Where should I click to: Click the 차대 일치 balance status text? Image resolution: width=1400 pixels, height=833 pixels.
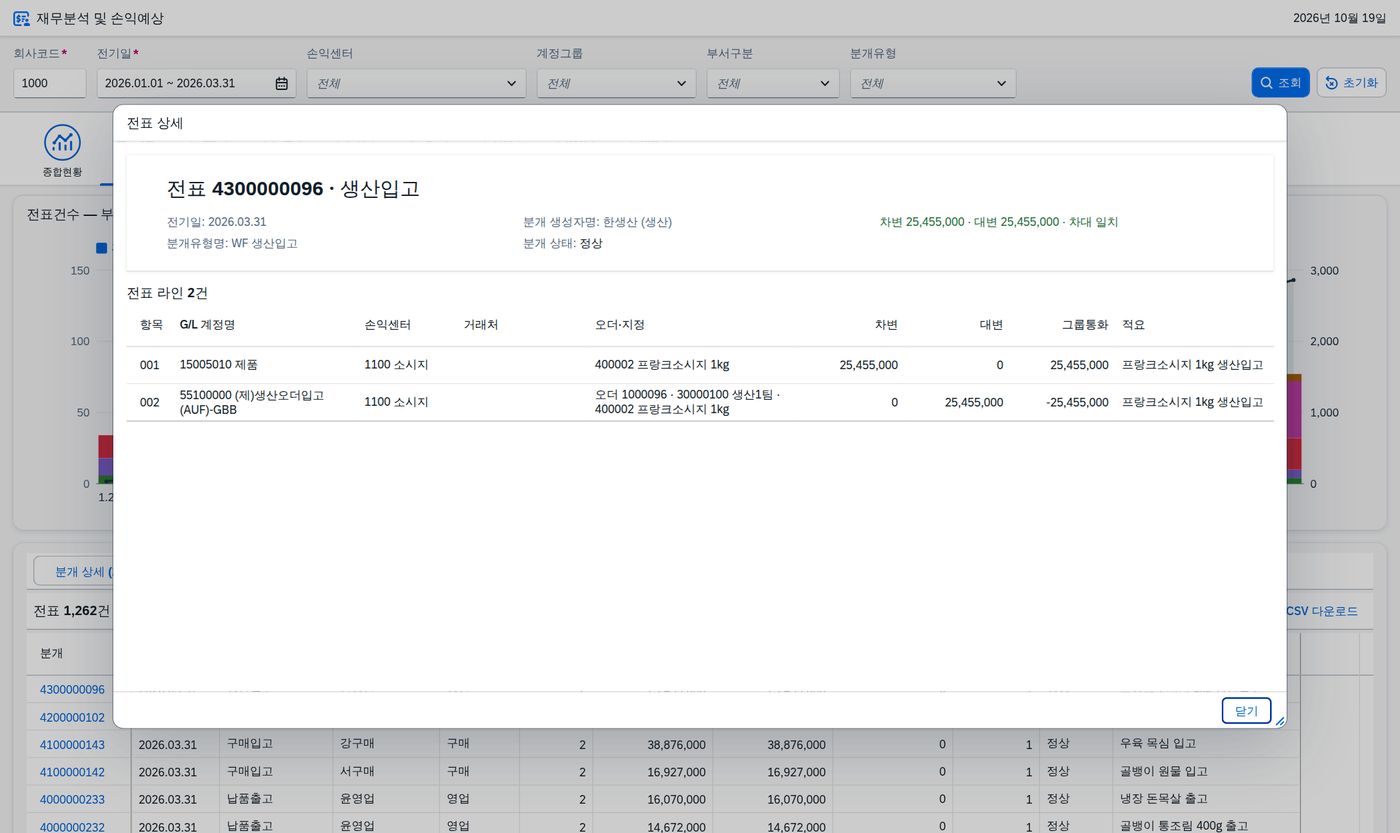[1095, 222]
